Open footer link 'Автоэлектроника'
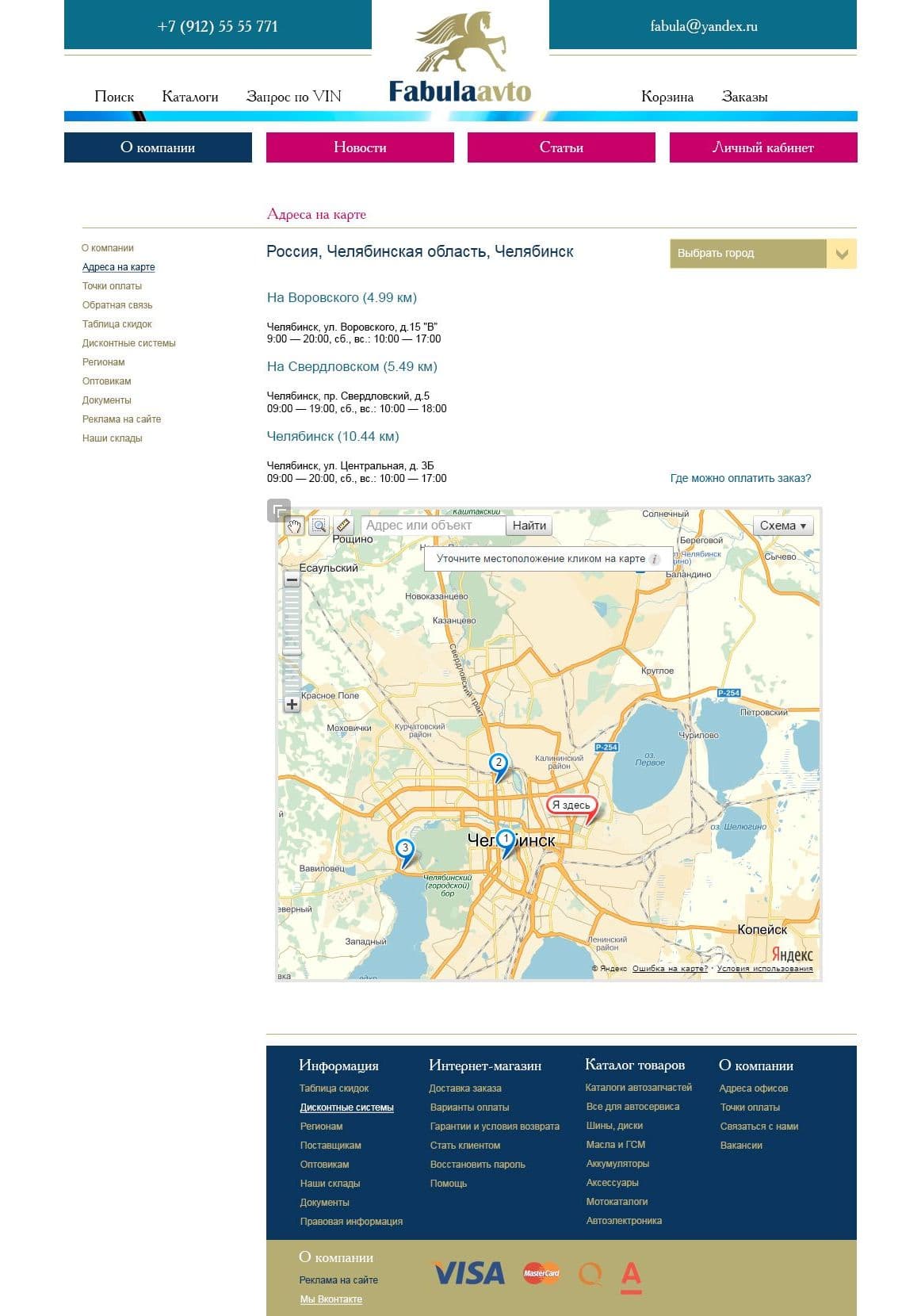 624,1221
